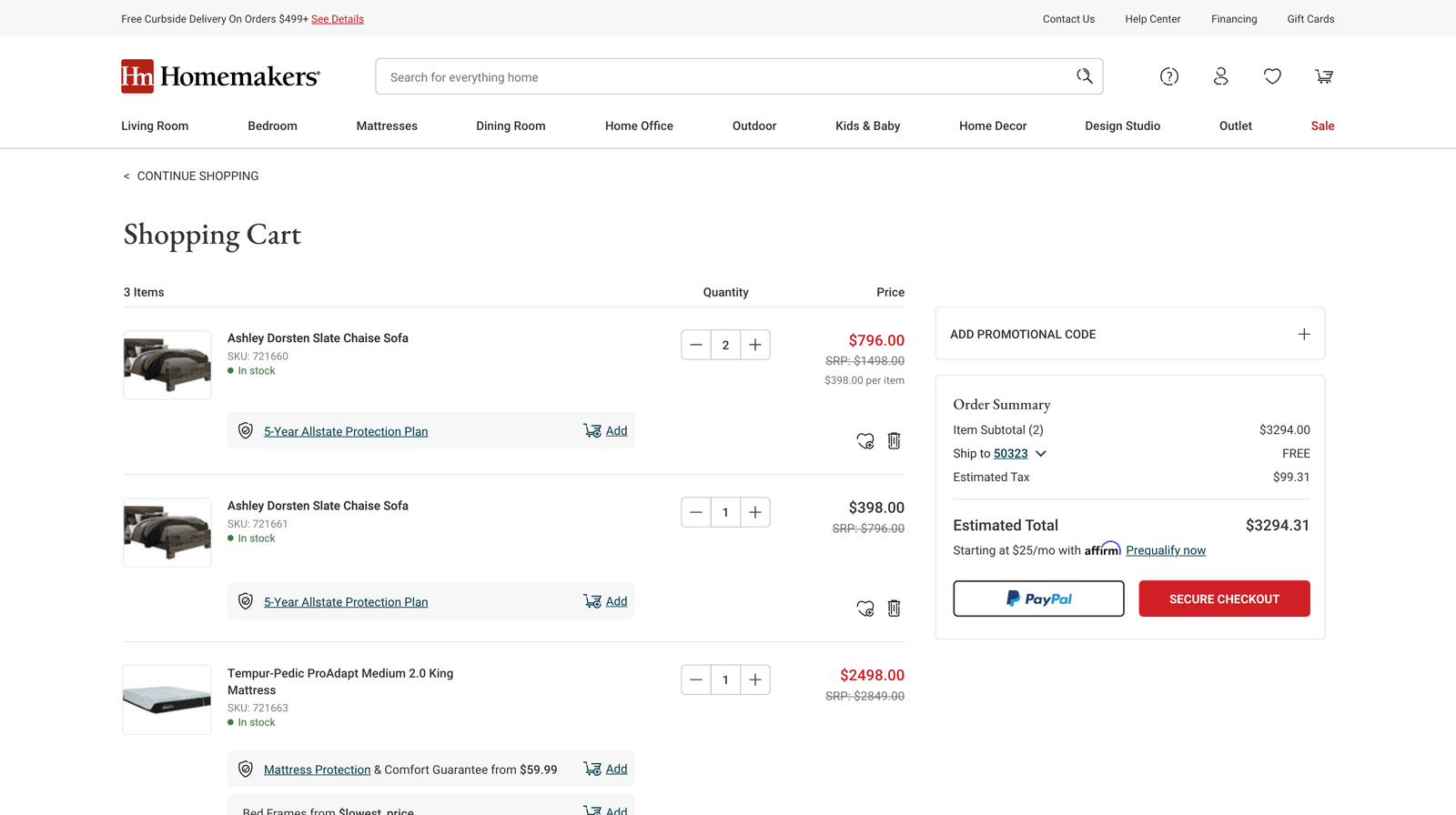Click shield icon on SKU 721661 protection plan
1456x815 pixels.
click(246, 601)
